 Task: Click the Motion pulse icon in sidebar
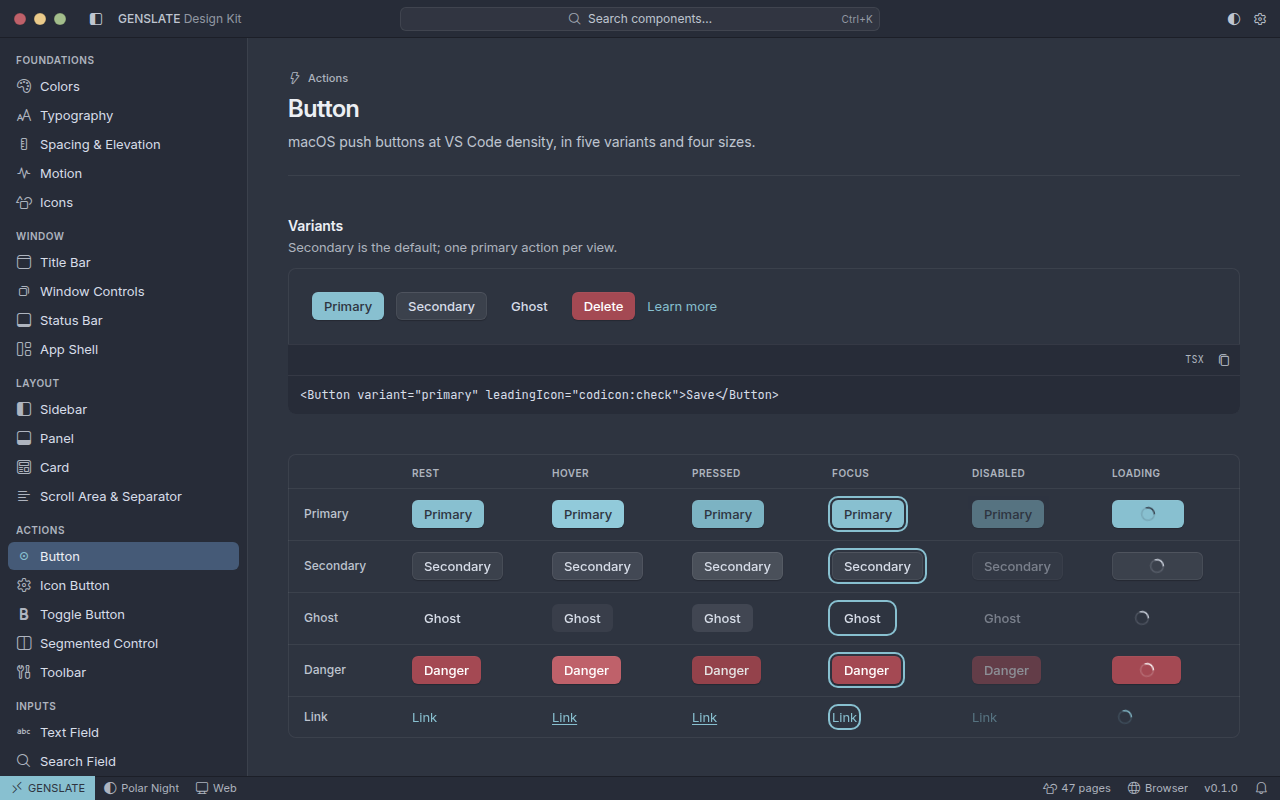coord(24,174)
